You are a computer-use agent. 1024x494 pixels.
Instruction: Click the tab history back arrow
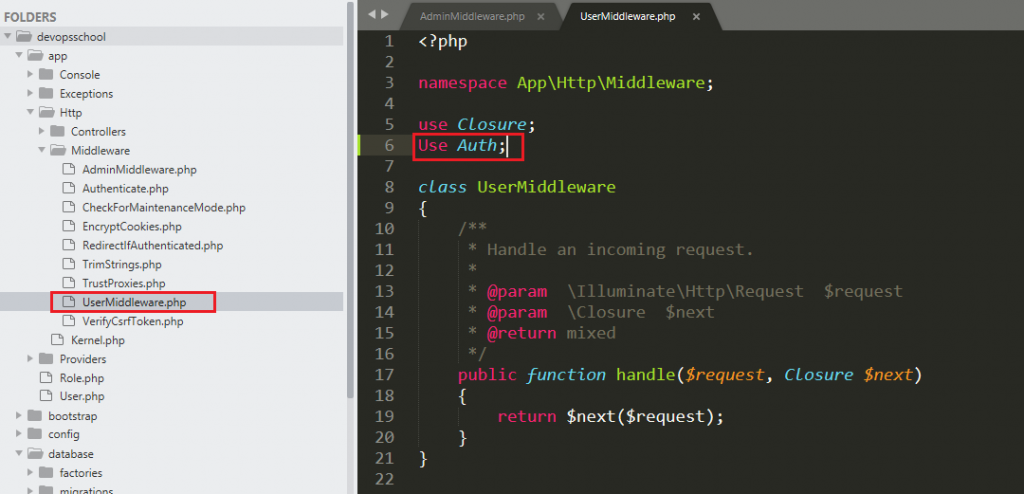(372, 15)
